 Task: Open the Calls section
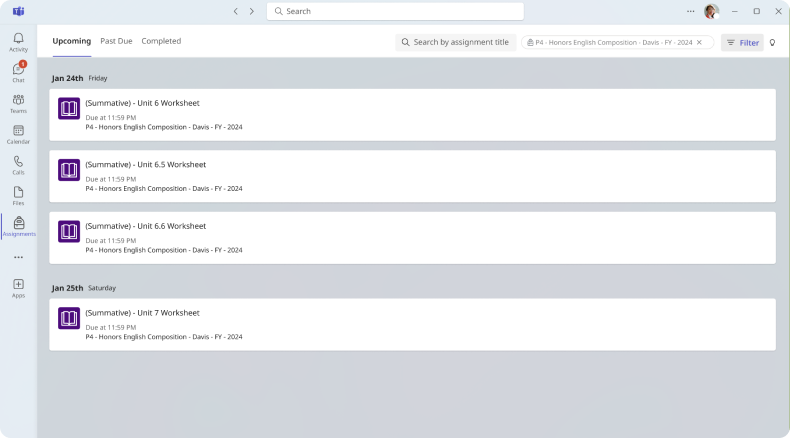[x=18, y=165]
